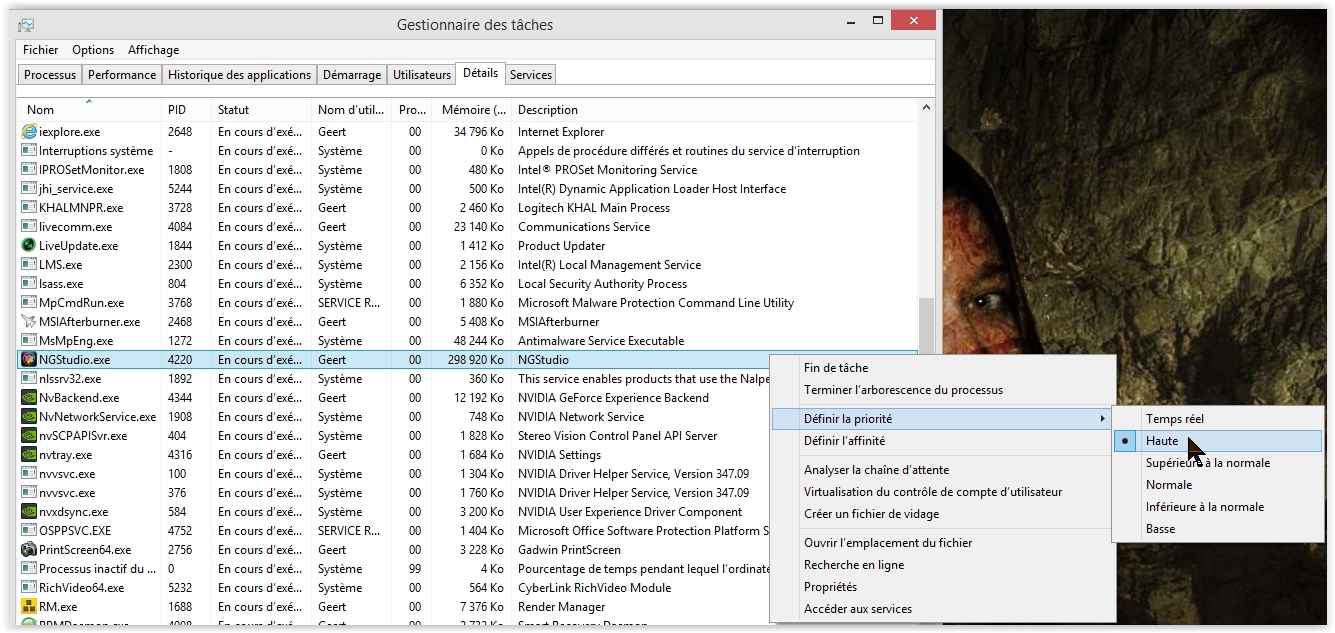Set priority to Temps réel

pyautogui.click(x=1218, y=419)
